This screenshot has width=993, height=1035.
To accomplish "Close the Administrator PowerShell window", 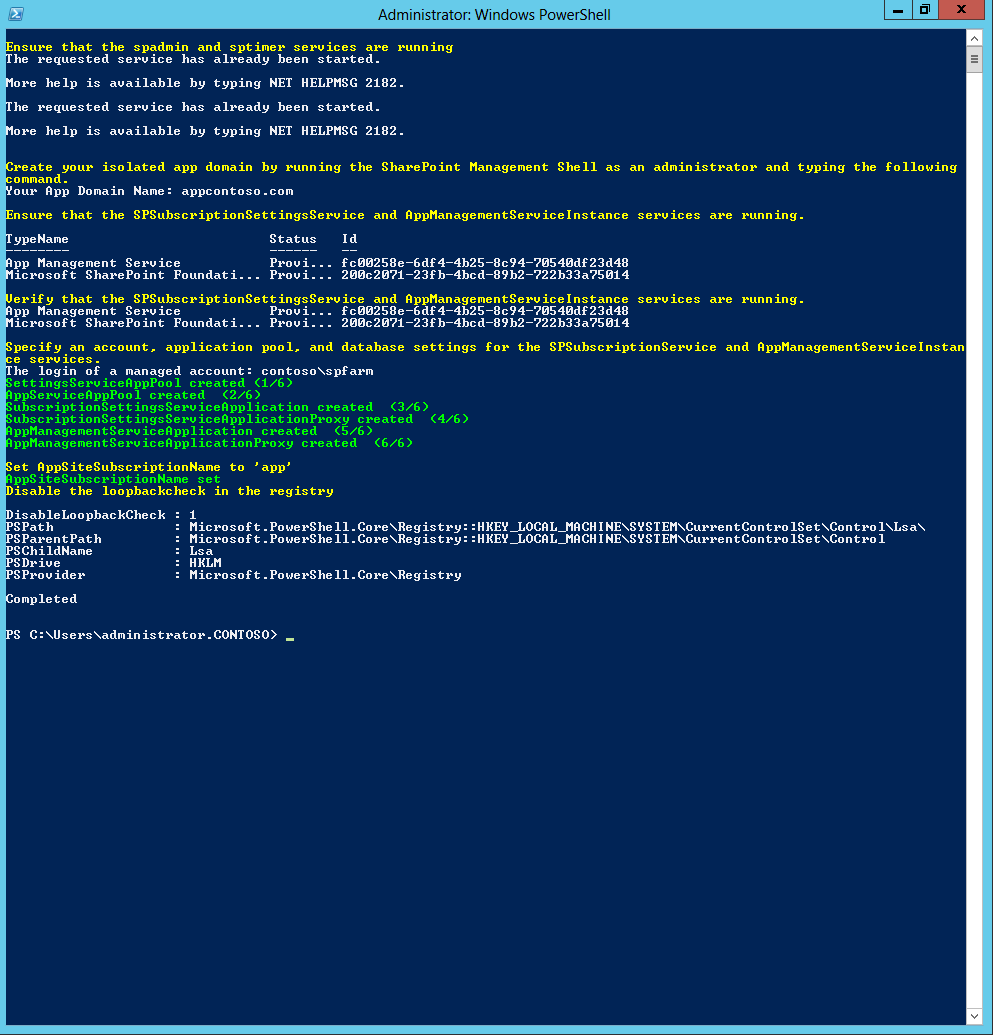I will pos(961,10).
